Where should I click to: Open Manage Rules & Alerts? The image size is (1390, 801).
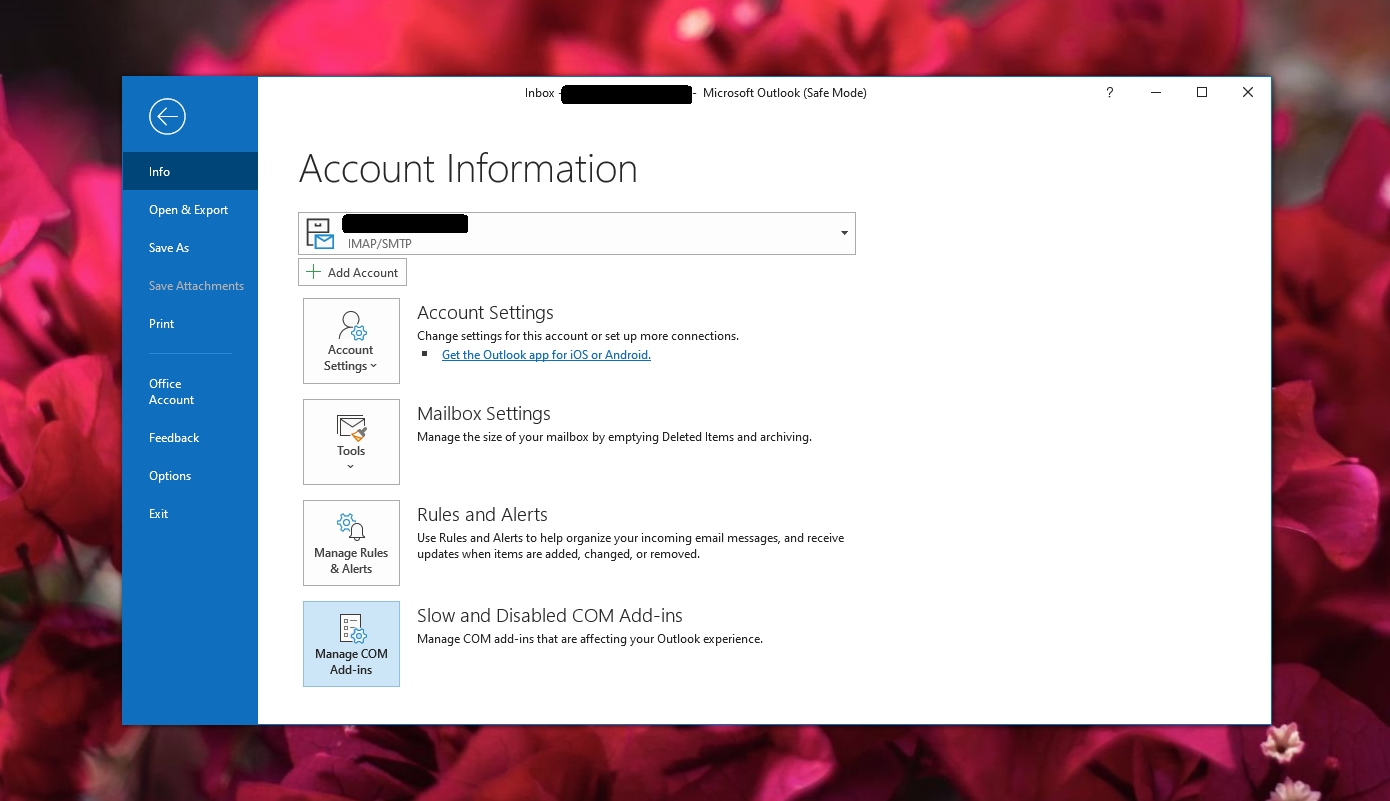[x=351, y=543]
